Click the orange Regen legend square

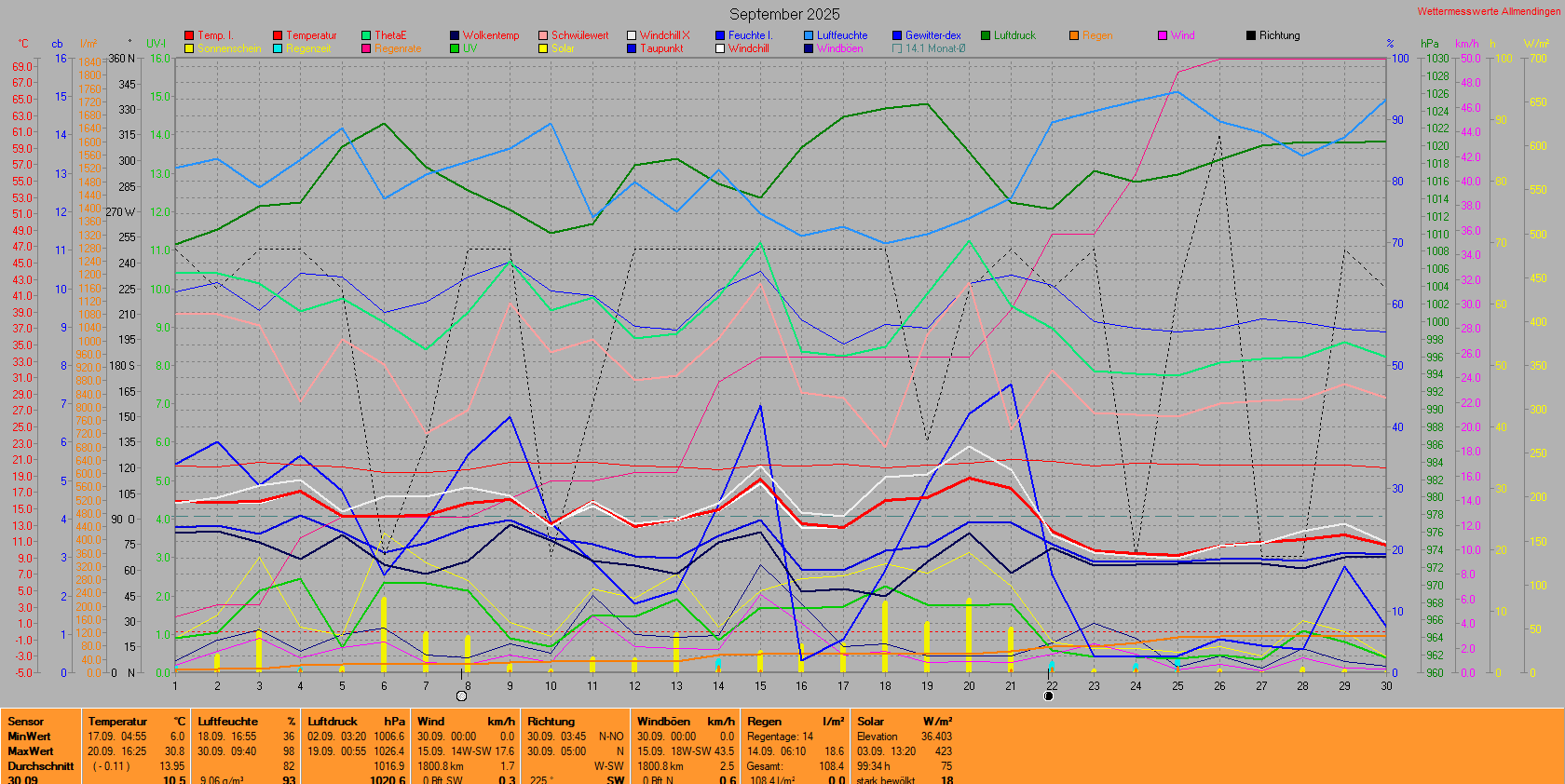(1074, 35)
